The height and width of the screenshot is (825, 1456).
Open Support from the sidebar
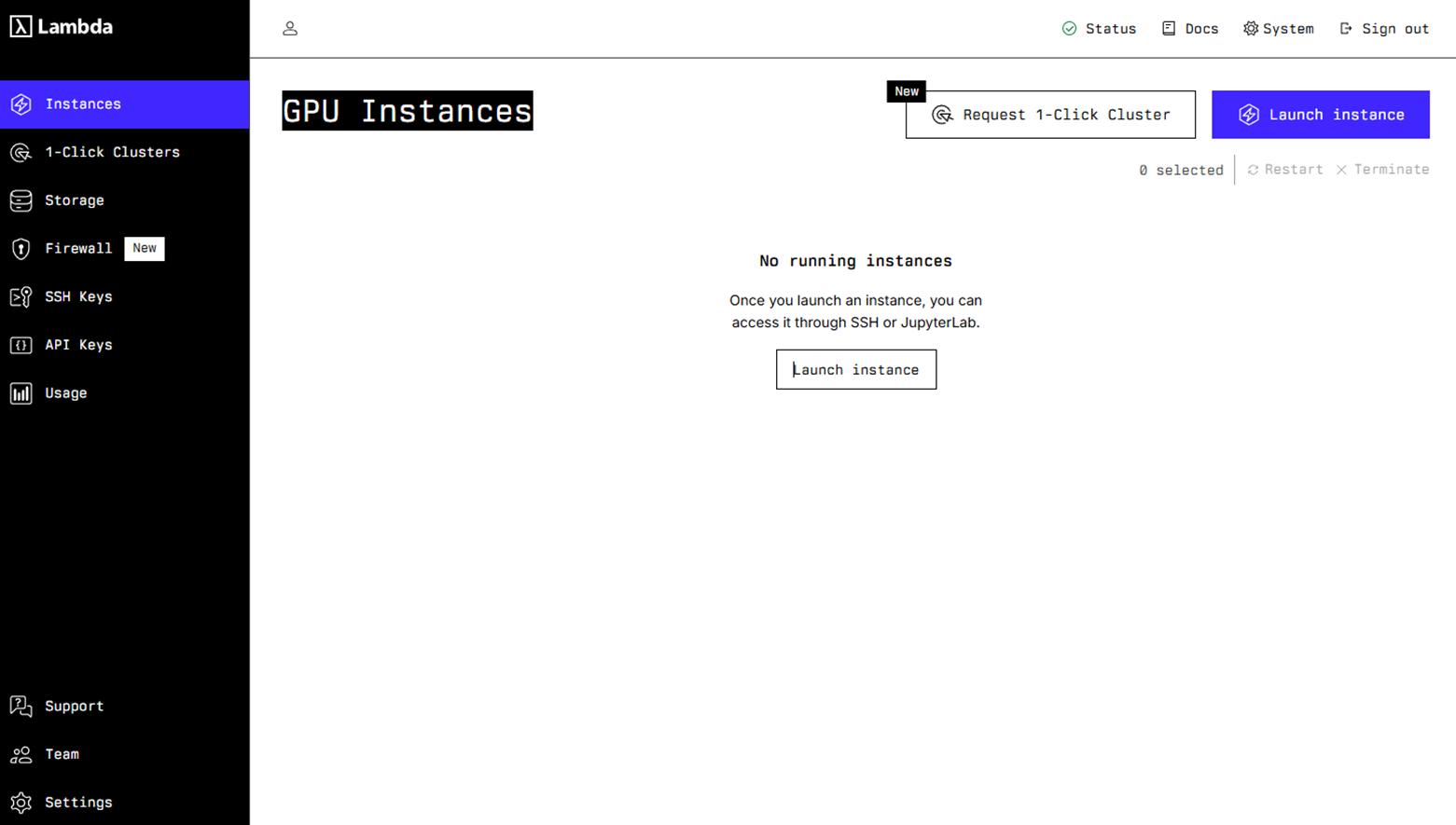pos(125,706)
